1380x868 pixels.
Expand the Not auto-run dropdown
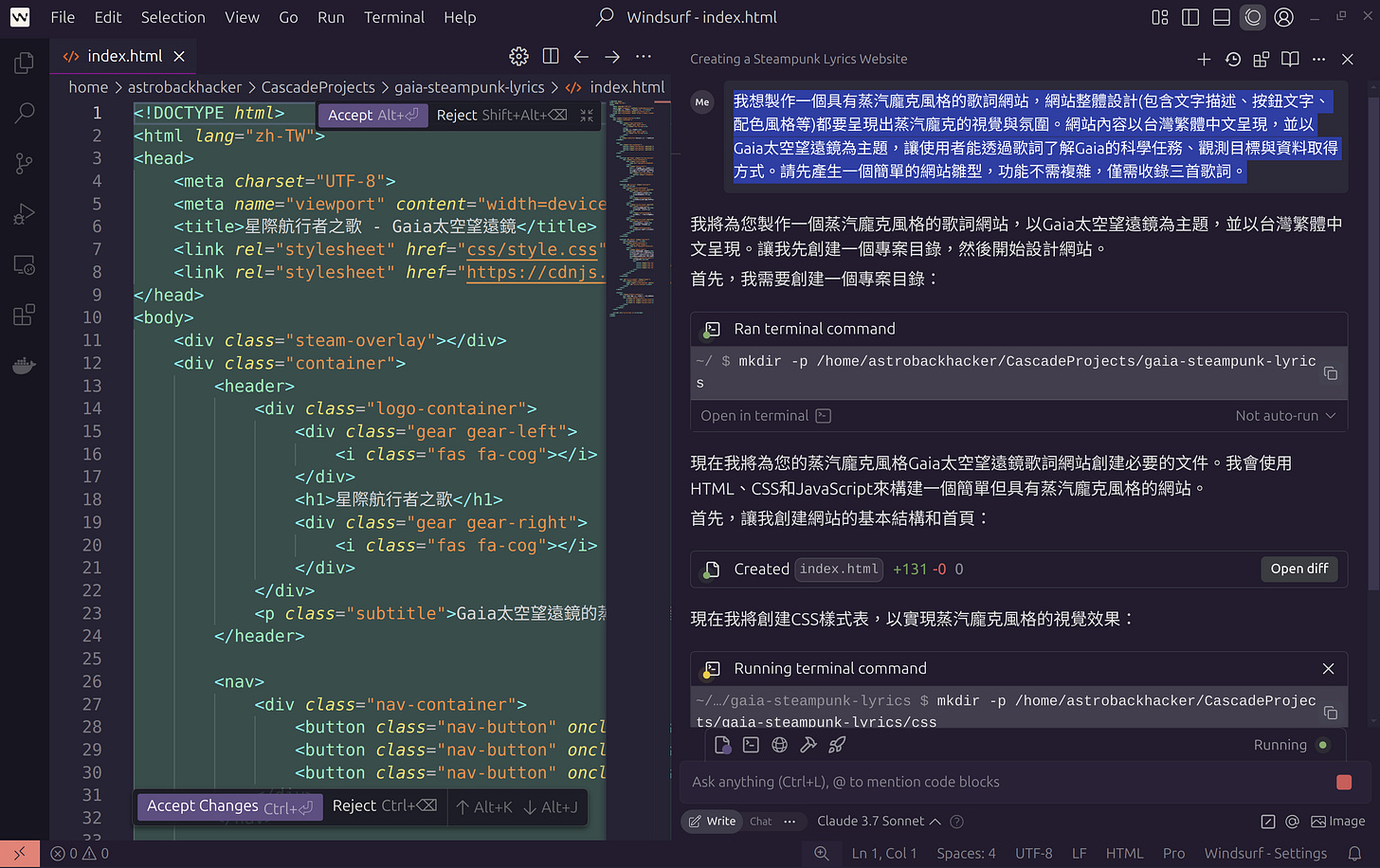1285,416
